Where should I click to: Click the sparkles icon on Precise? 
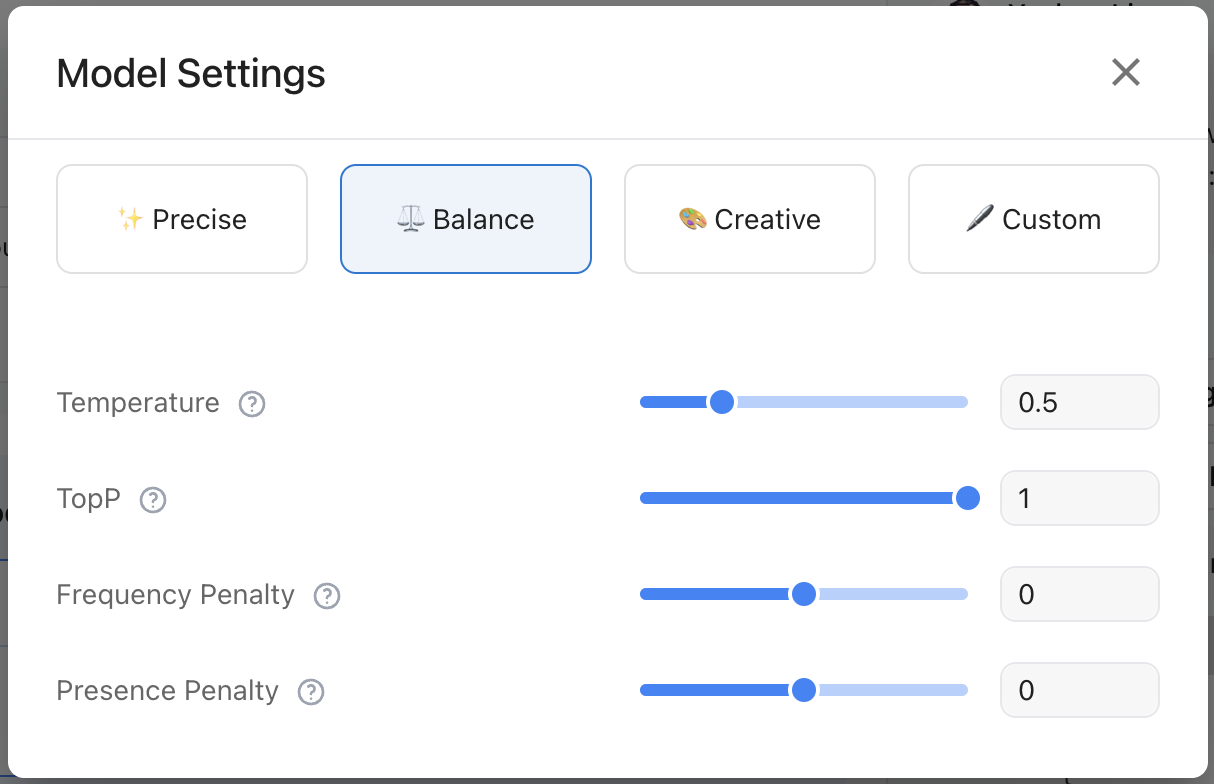130,219
